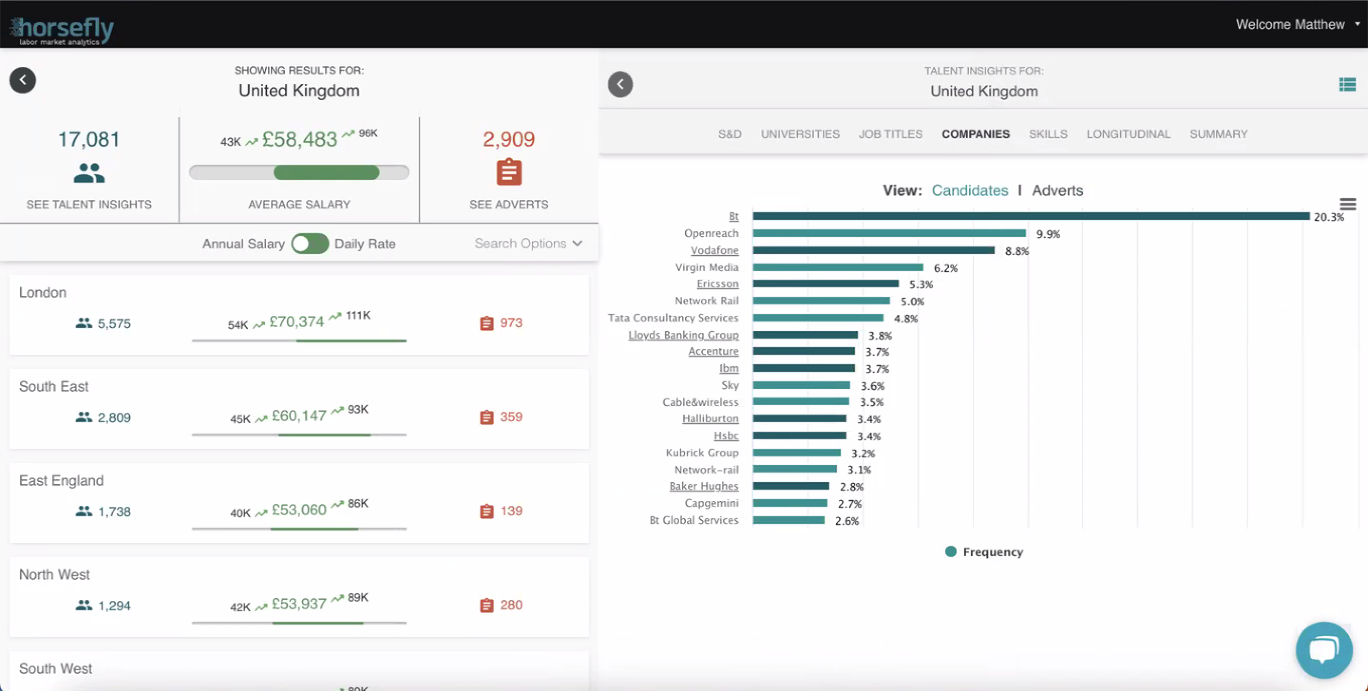Screen dimensions: 1368x691
Task: Open the Longitudinal tab
Action: (1129, 134)
